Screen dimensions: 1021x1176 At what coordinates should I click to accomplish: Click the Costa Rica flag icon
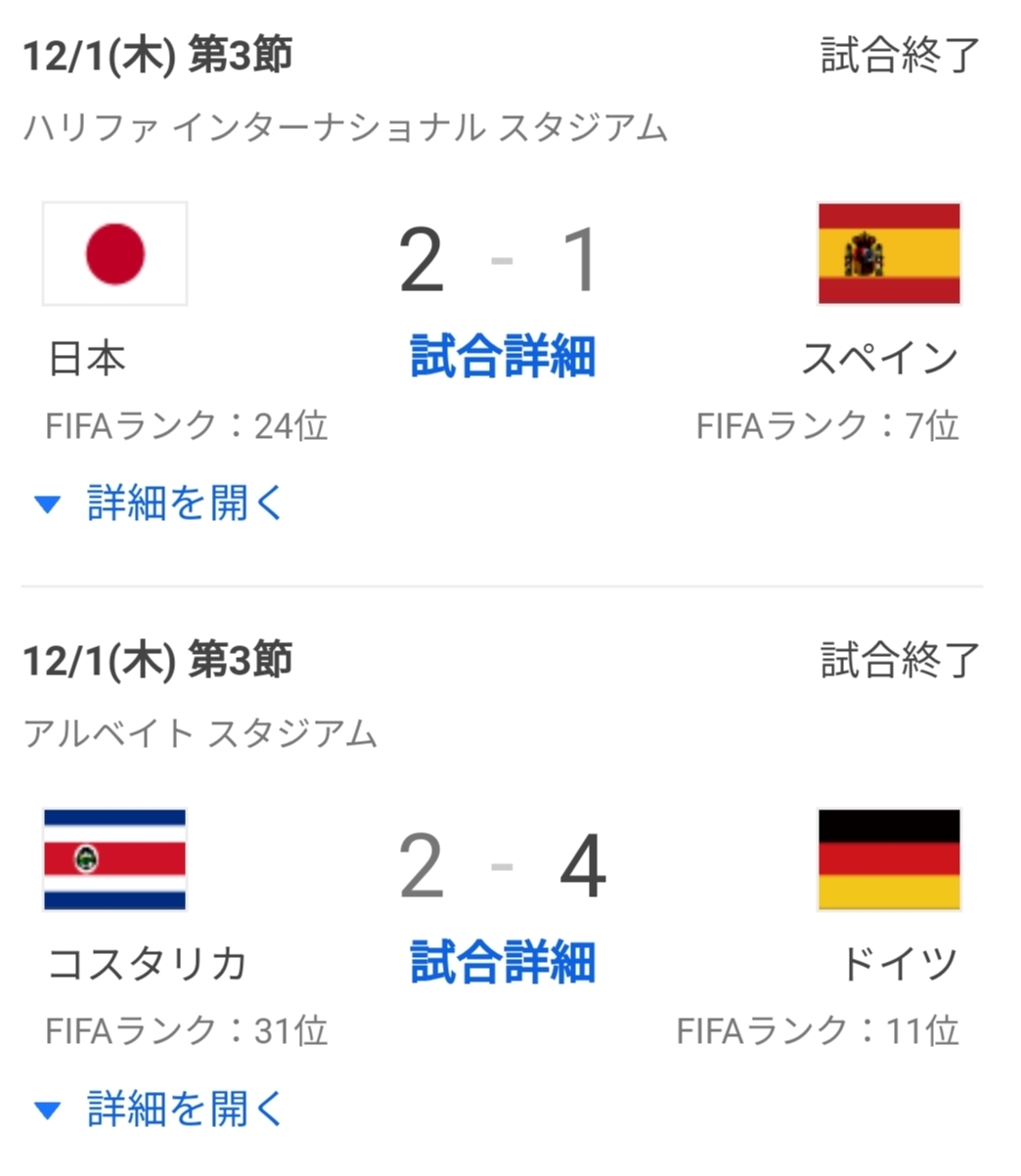click(x=114, y=859)
